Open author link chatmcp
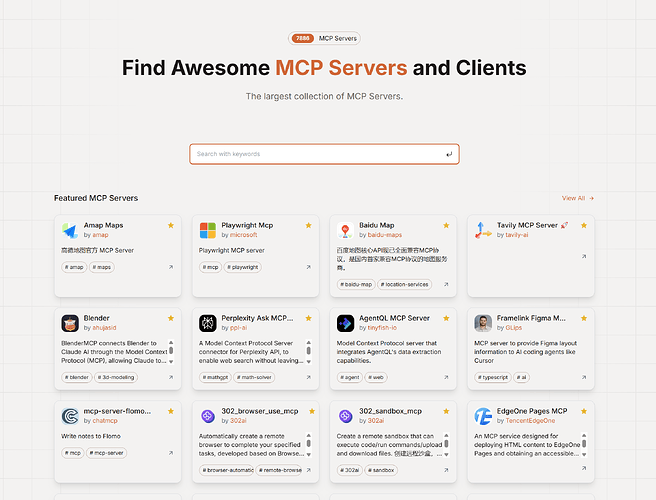656x500 pixels. tap(105, 421)
